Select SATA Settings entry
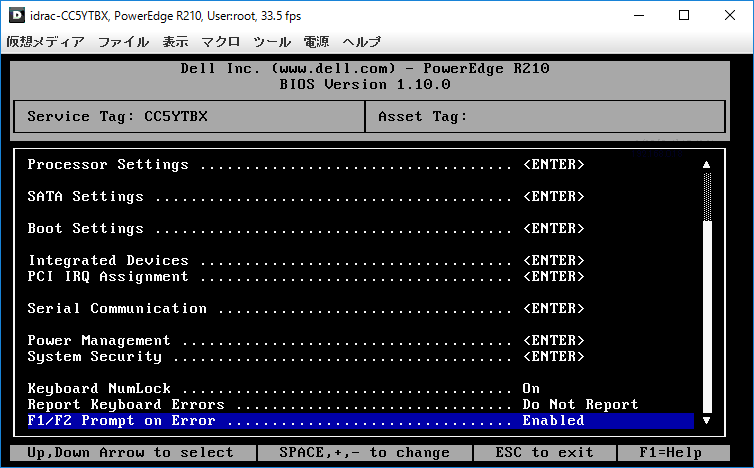Image resolution: width=754 pixels, height=468 pixels. tap(305, 196)
